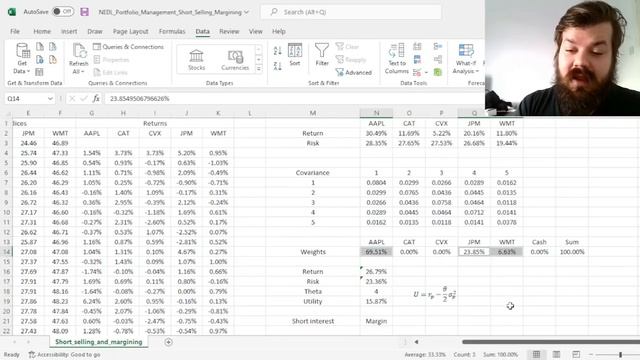Image resolution: width=640 pixels, height=360 pixels.
Task: Select the Short_selling_and_margining sheet tab
Action: click(99, 342)
